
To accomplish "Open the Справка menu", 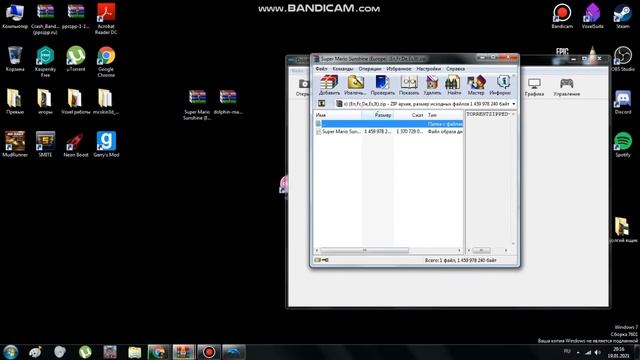I will point(456,69).
